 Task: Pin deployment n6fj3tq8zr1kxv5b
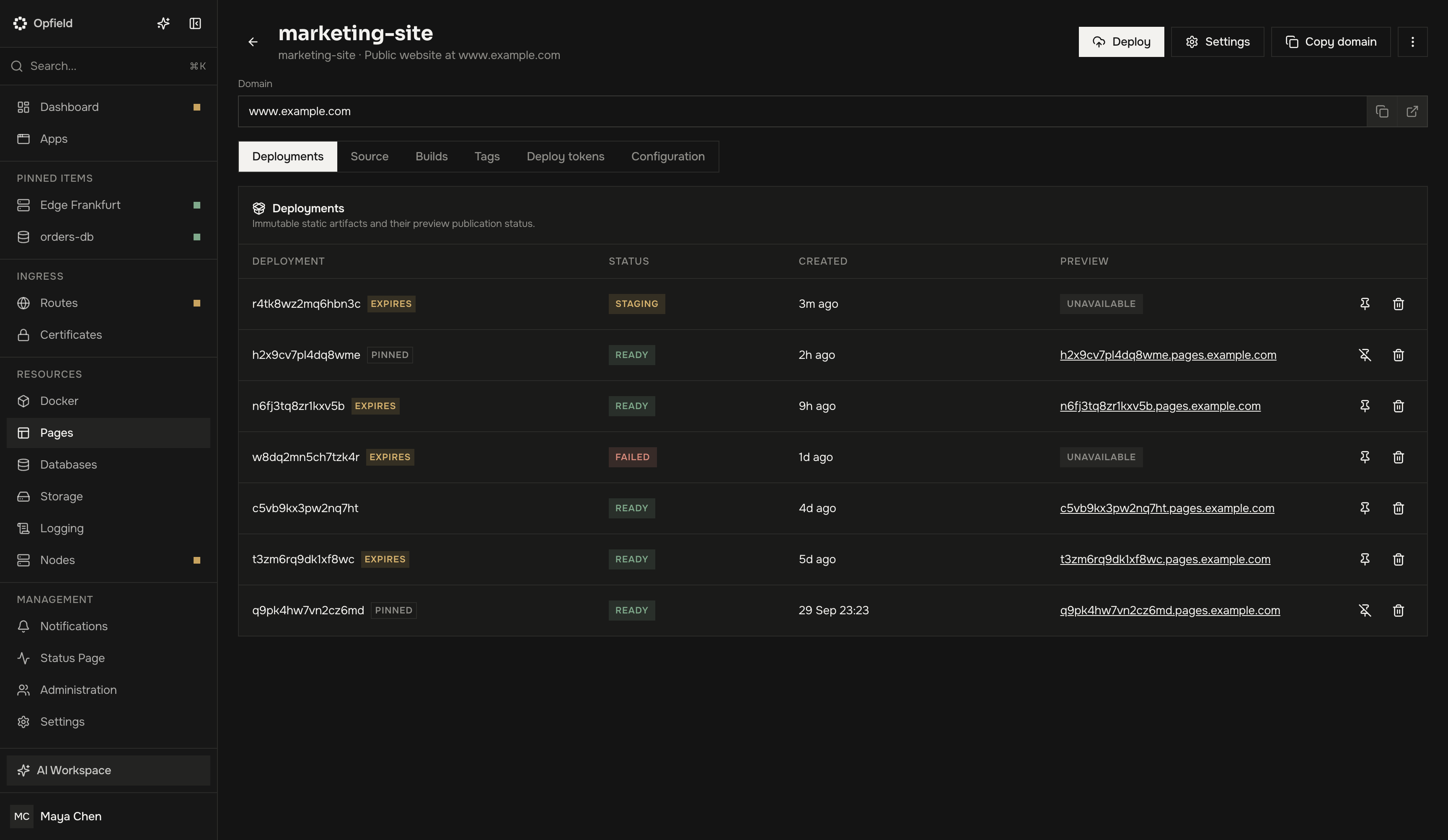(x=1365, y=406)
